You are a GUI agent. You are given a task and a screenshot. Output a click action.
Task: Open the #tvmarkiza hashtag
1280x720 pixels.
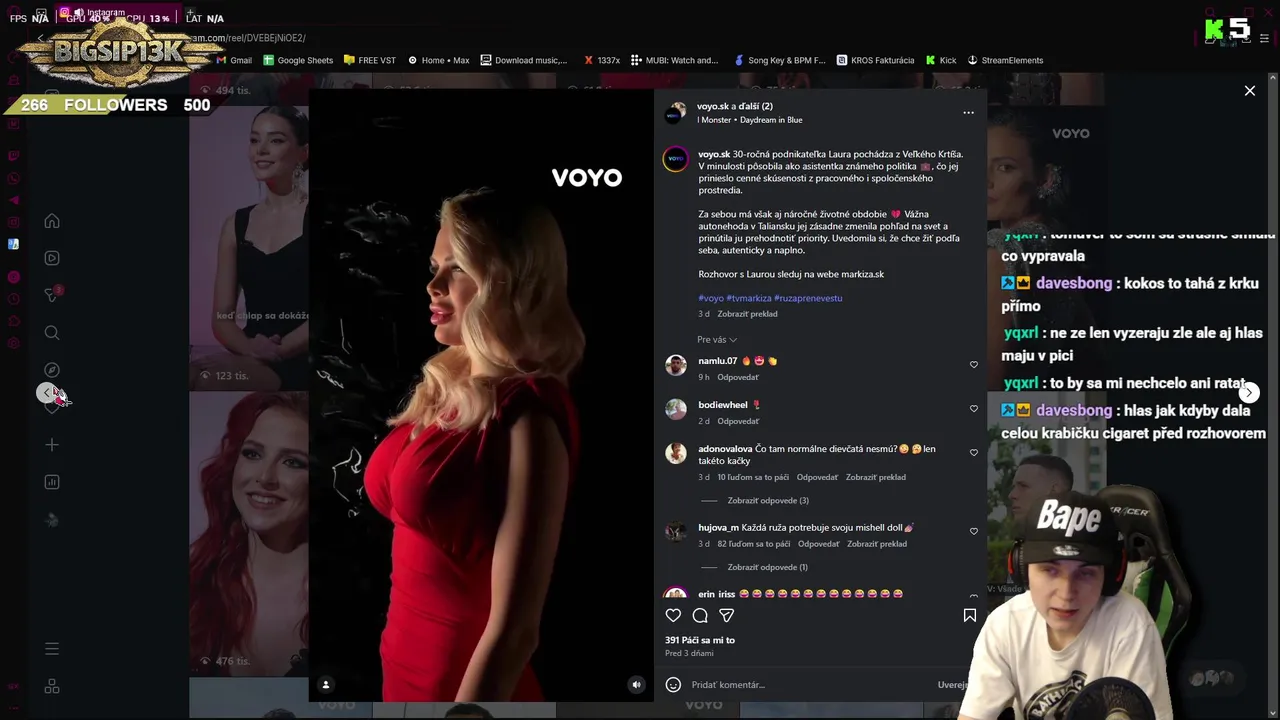(749, 298)
